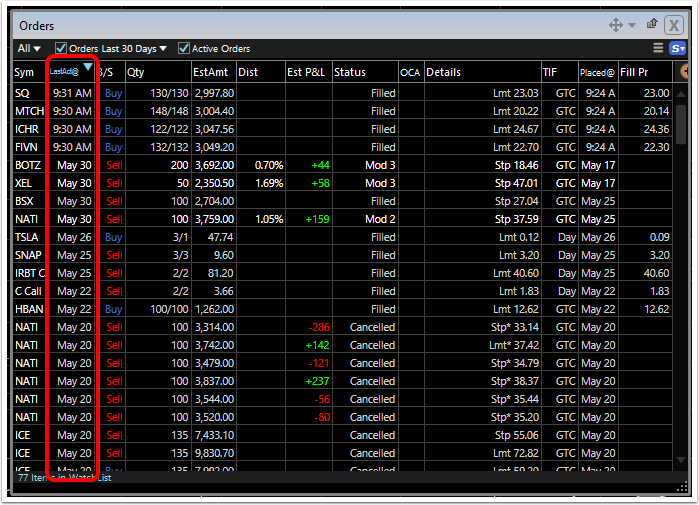Viewport: 699px width, 505px height.
Task: Click the Placed@ column header
Action: (x=598, y=72)
